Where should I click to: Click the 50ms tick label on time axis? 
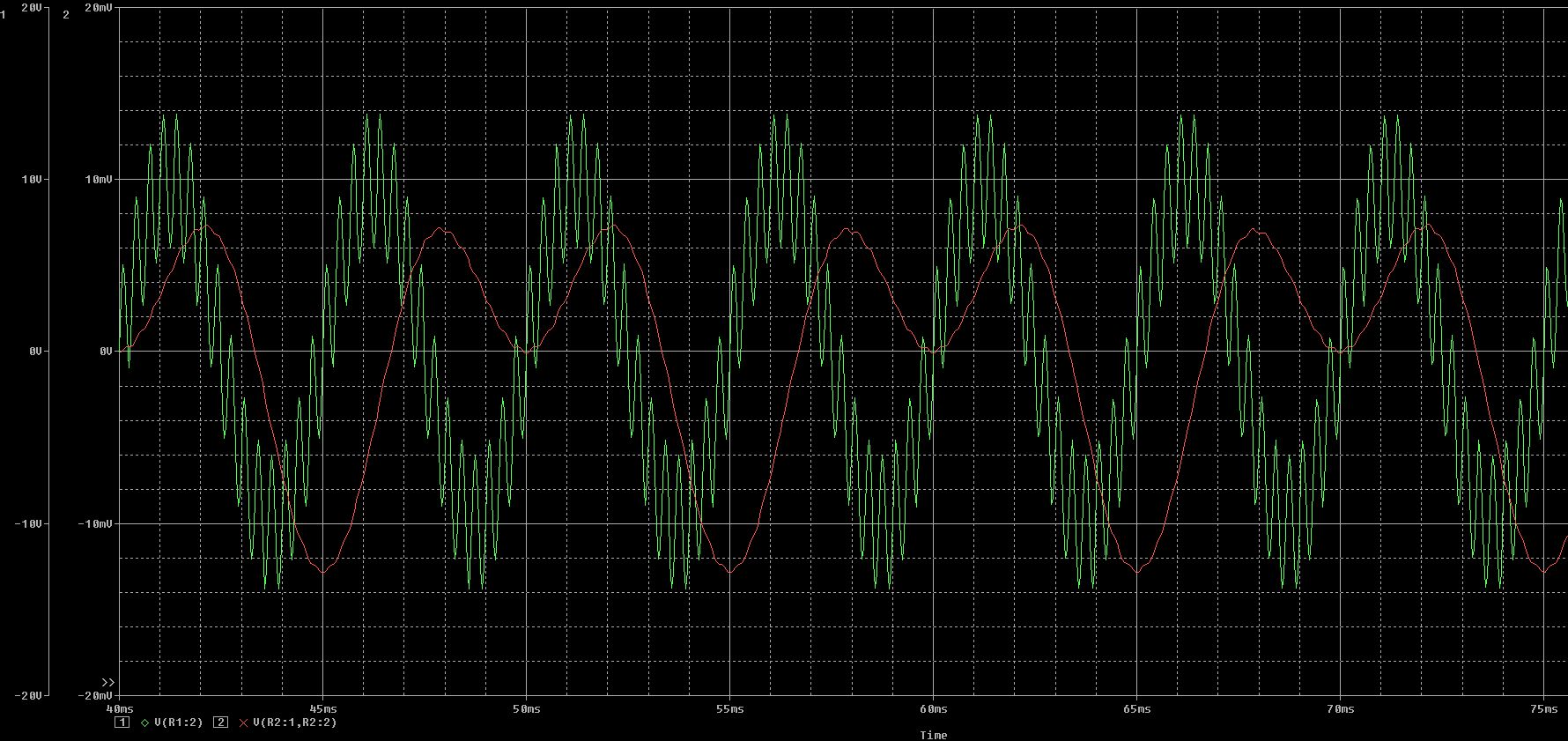click(x=527, y=709)
